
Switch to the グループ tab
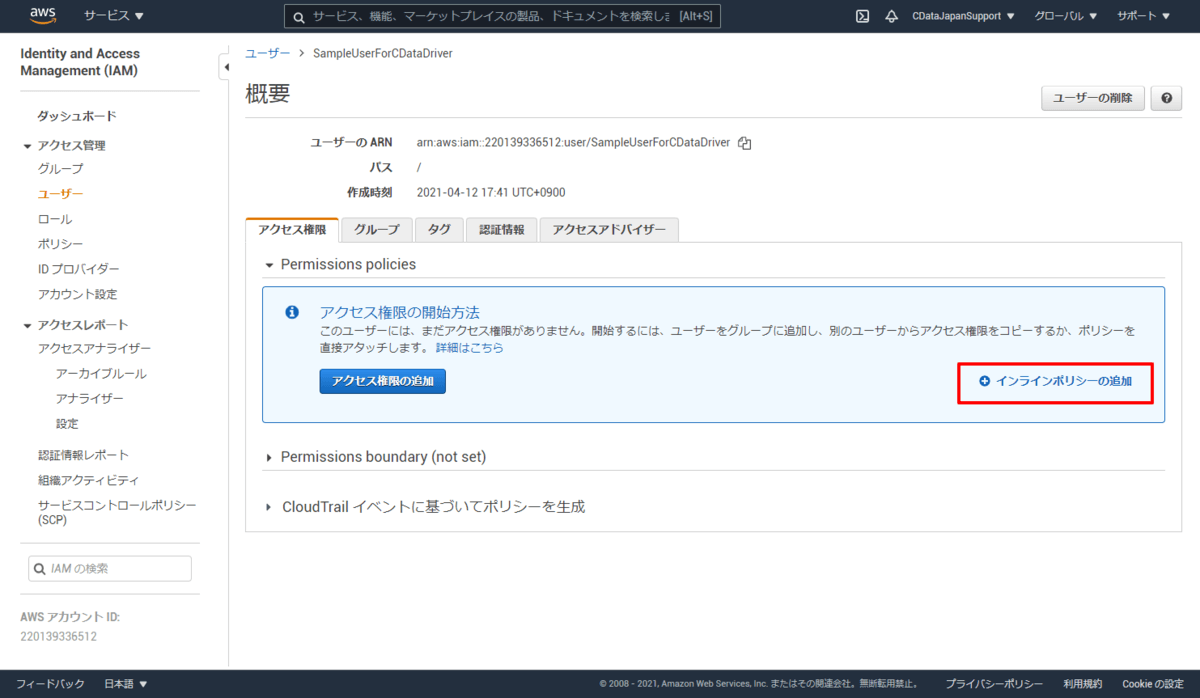(x=377, y=230)
